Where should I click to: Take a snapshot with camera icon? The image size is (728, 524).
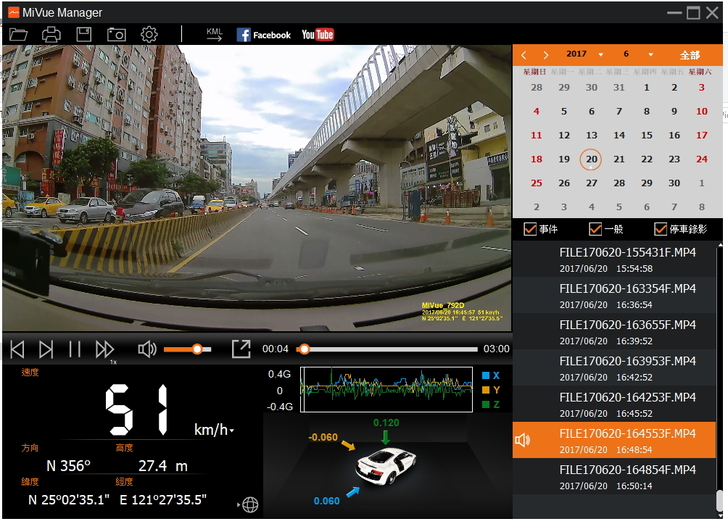tap(116, 35)
